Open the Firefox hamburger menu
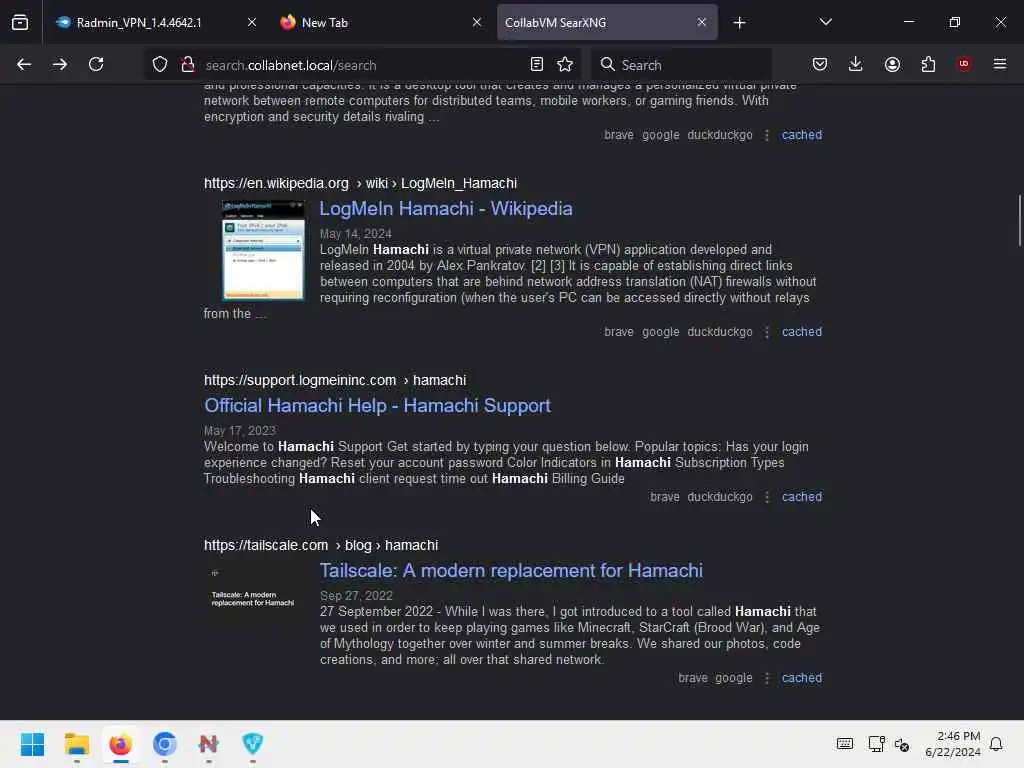This screenshot has height=768, width=1024. [x=1000, y=64]
